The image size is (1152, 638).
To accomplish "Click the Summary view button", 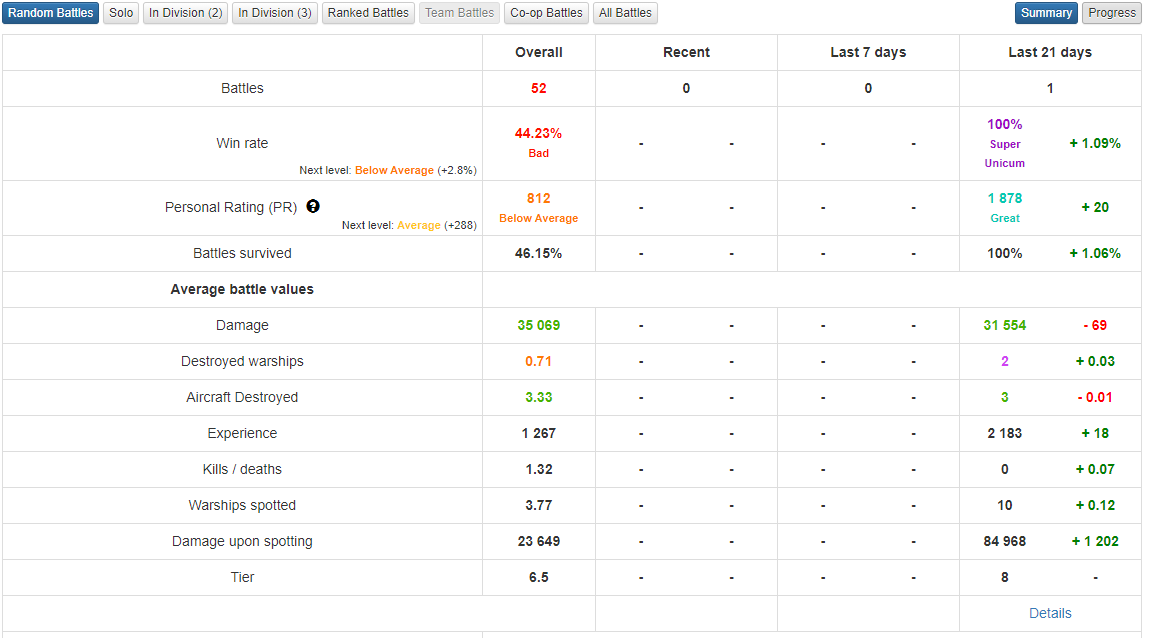I will (1046, 13).
